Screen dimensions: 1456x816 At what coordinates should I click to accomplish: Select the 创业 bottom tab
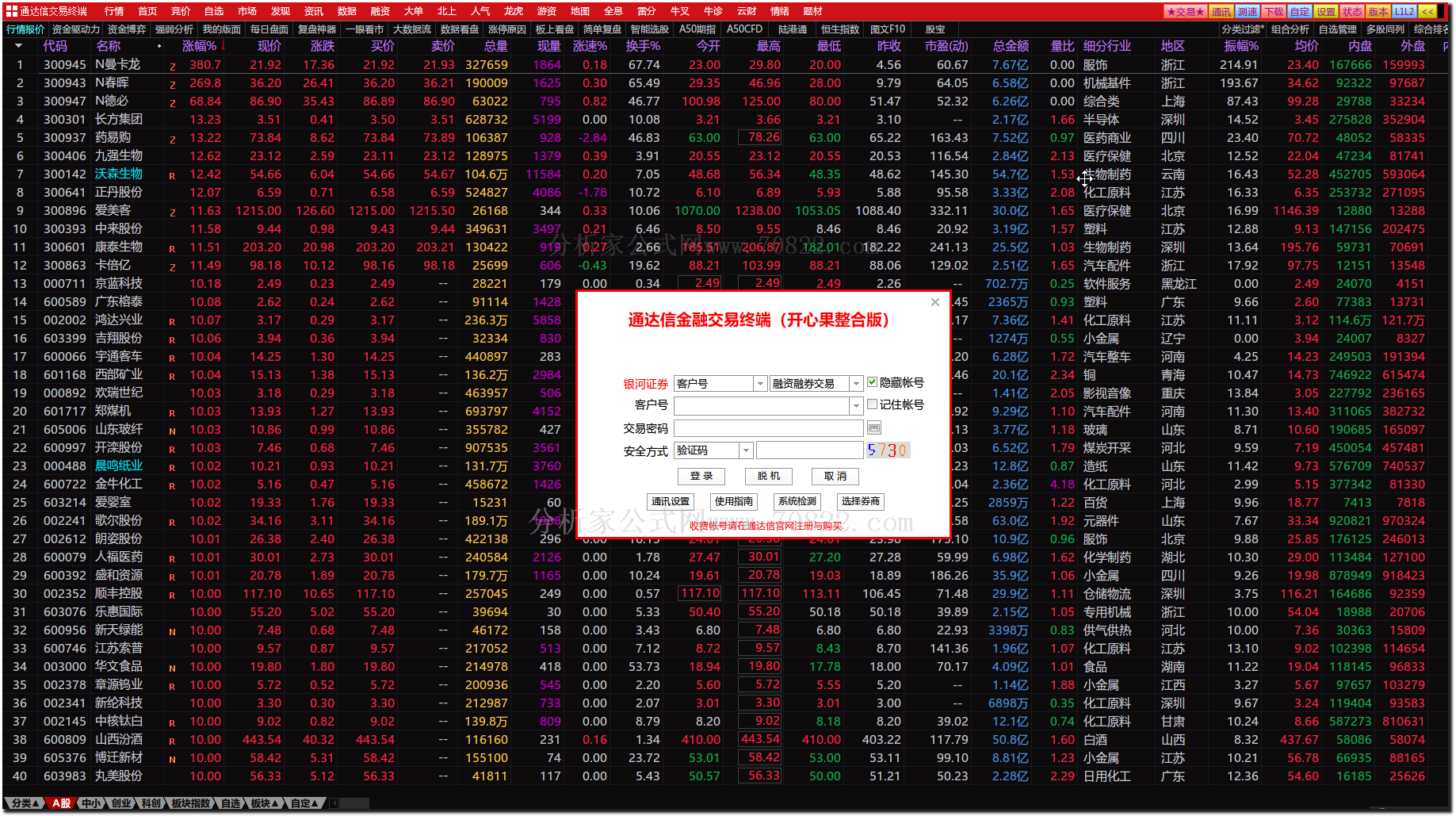[x=121, y=803]
